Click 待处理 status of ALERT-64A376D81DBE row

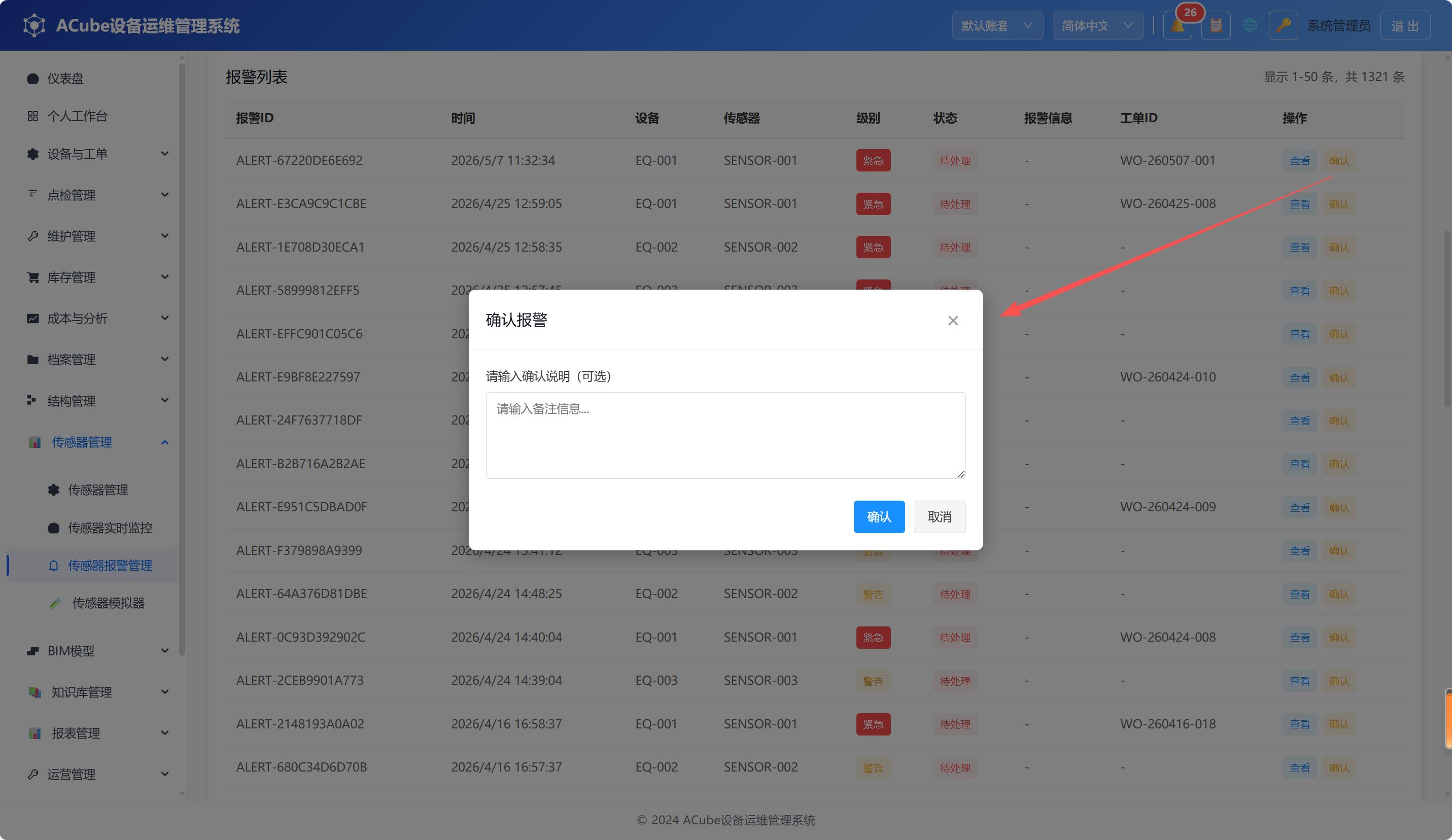955,594
